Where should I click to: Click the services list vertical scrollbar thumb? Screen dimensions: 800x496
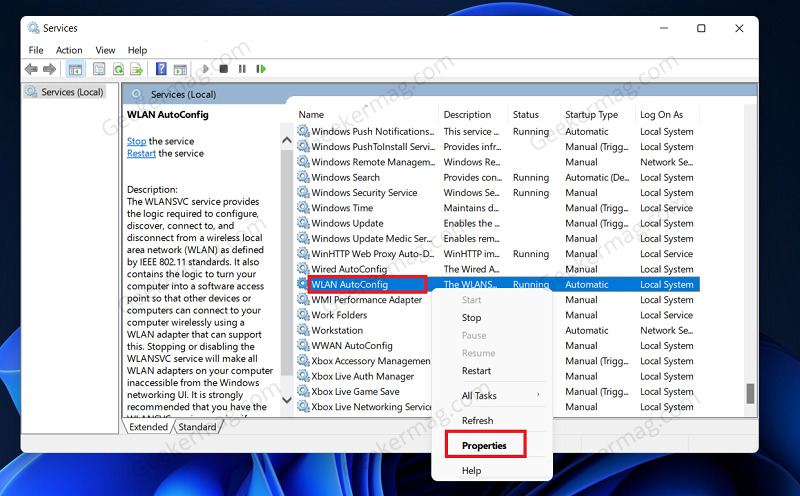point(750,393)
